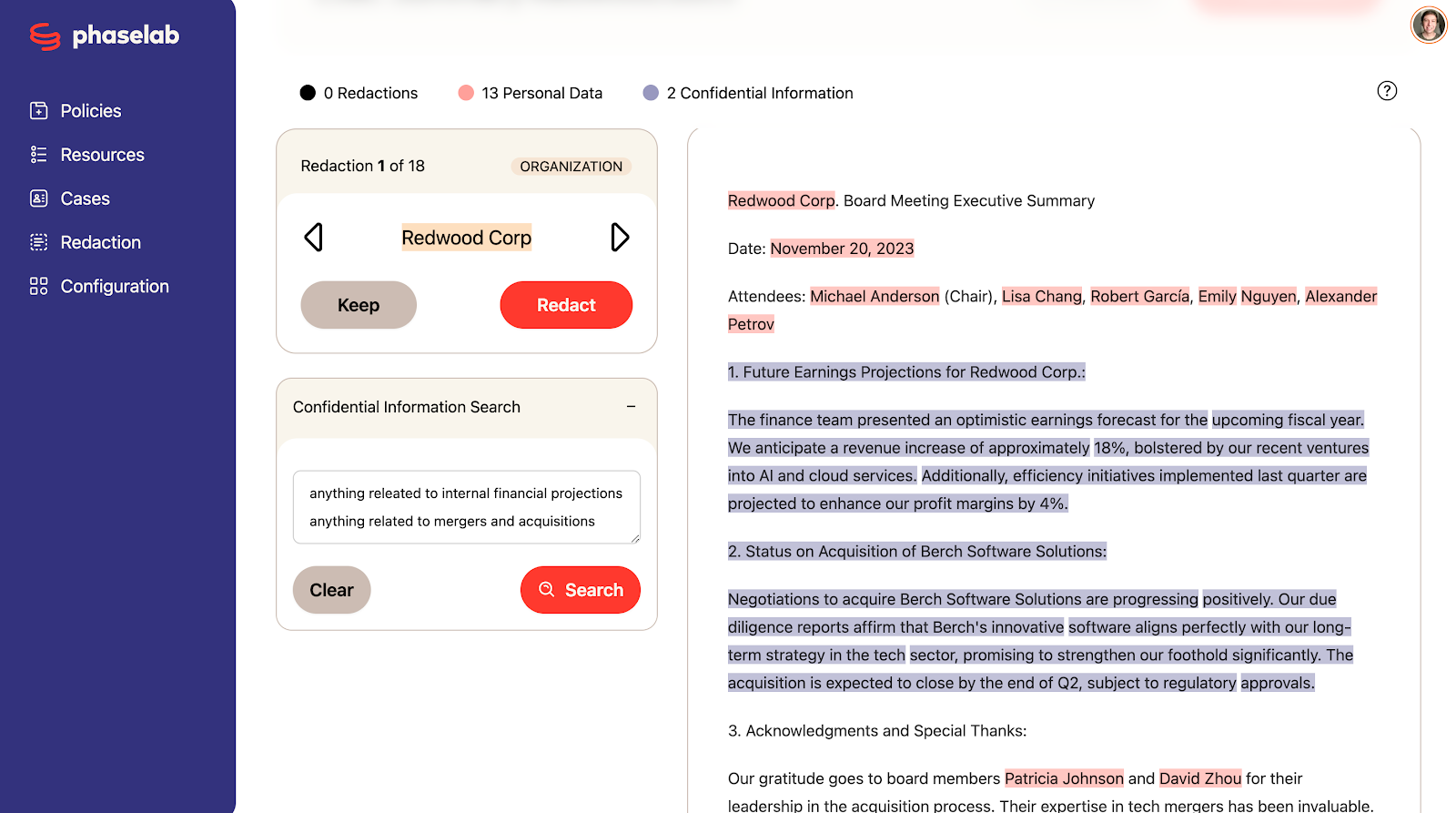The image size is (1456, 813).
Task: Open the Cases icon in sidebar
Action: (39, 198)
